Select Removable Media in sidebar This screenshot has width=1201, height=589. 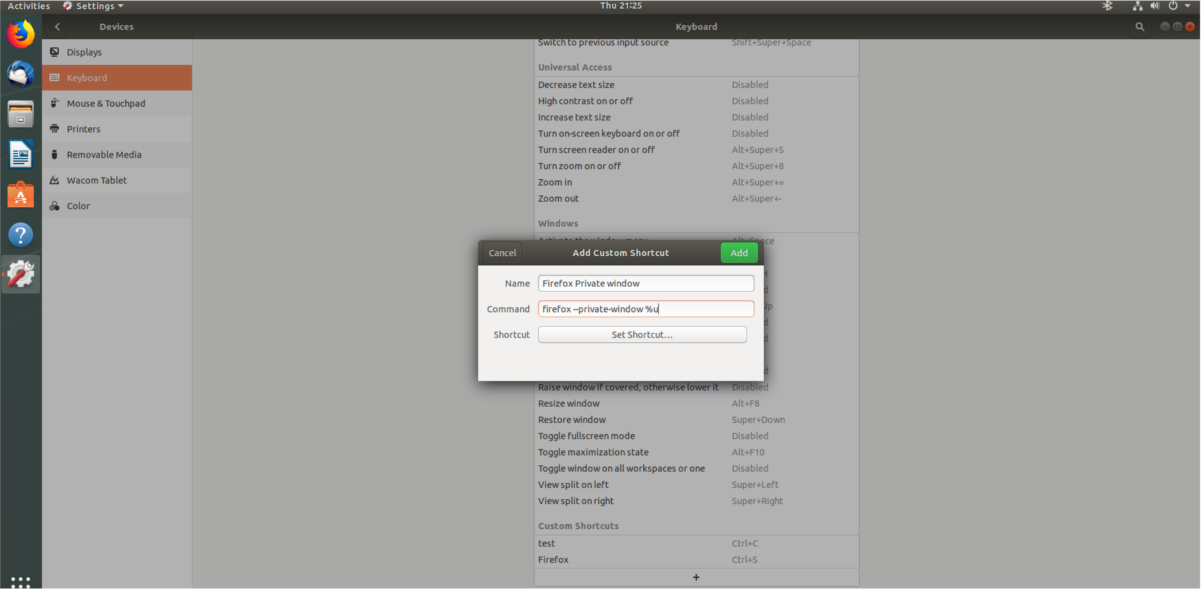click(x=117, y=155)
